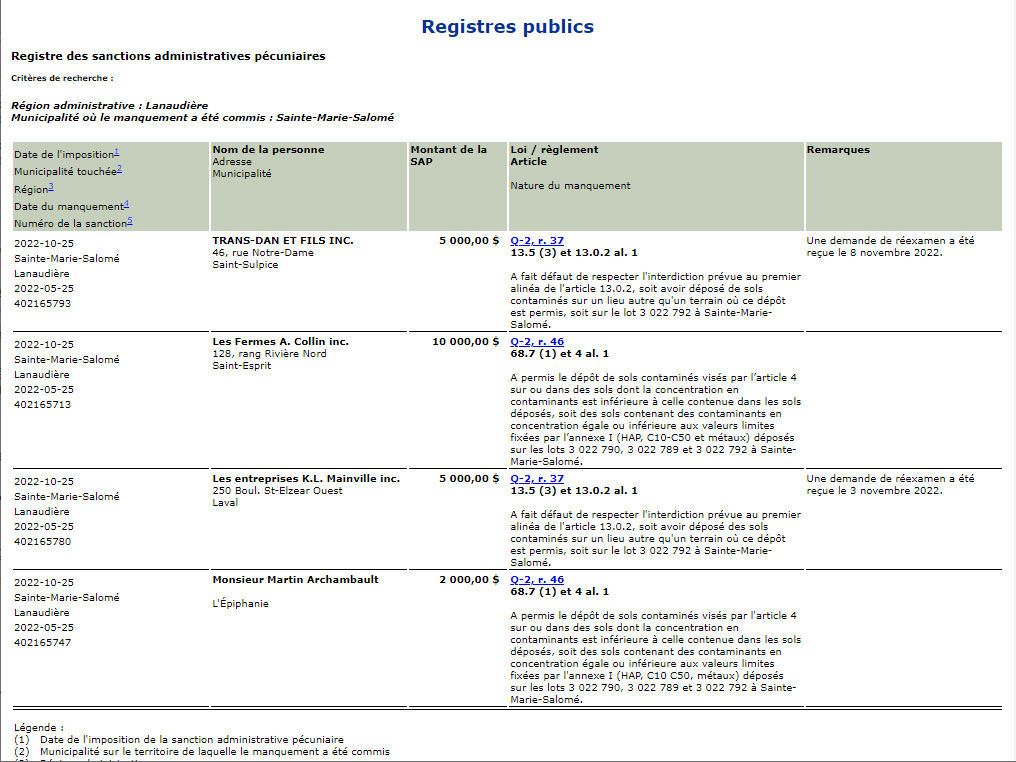Image resolution: width=1016 pixels, height=762 pixels.
Task: Click the municipality L'Épiphanie
Action: (240, 604)
